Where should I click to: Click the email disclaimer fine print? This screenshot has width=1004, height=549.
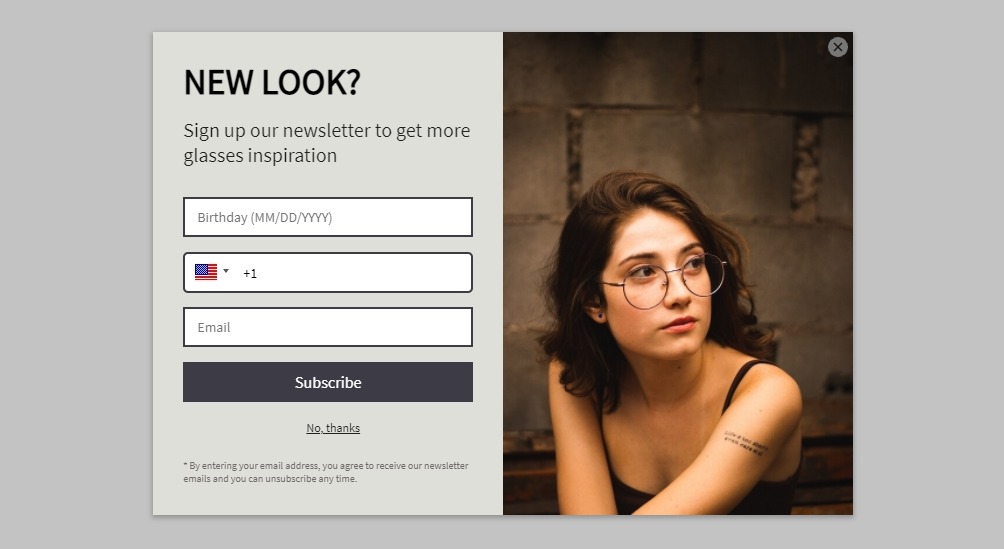(325, 472)
